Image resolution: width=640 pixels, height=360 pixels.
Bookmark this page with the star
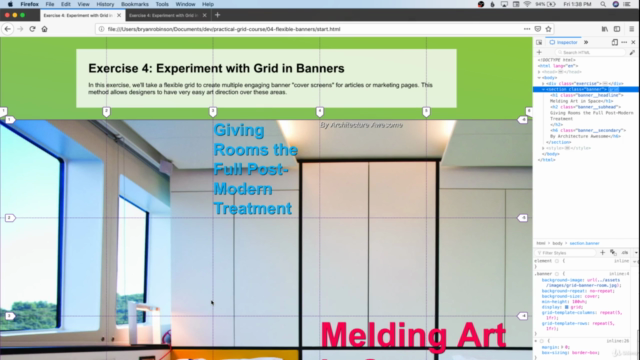pyautogui.click(x=549, y=29)
